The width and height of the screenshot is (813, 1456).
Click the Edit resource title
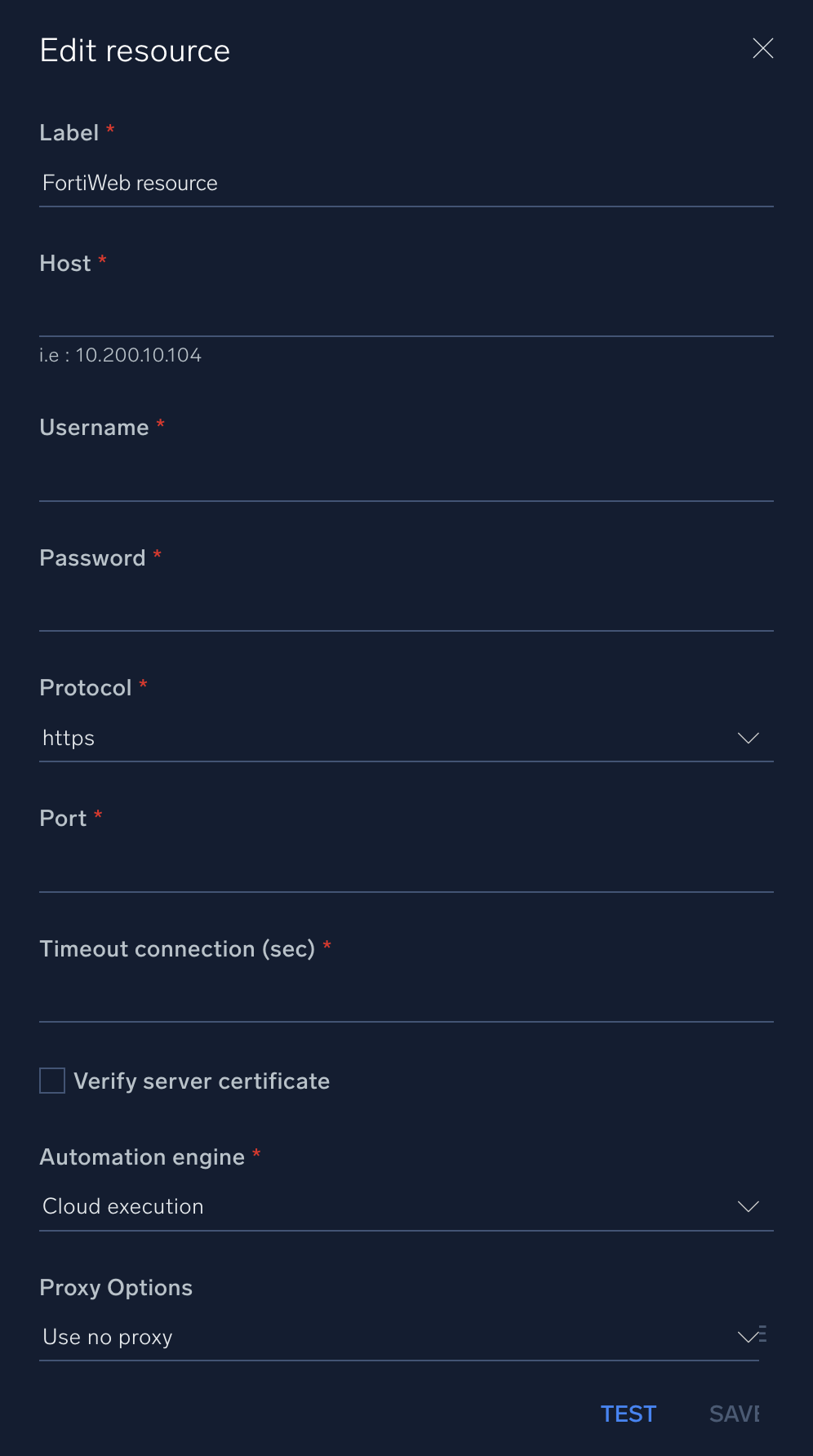tap(135, 50)
